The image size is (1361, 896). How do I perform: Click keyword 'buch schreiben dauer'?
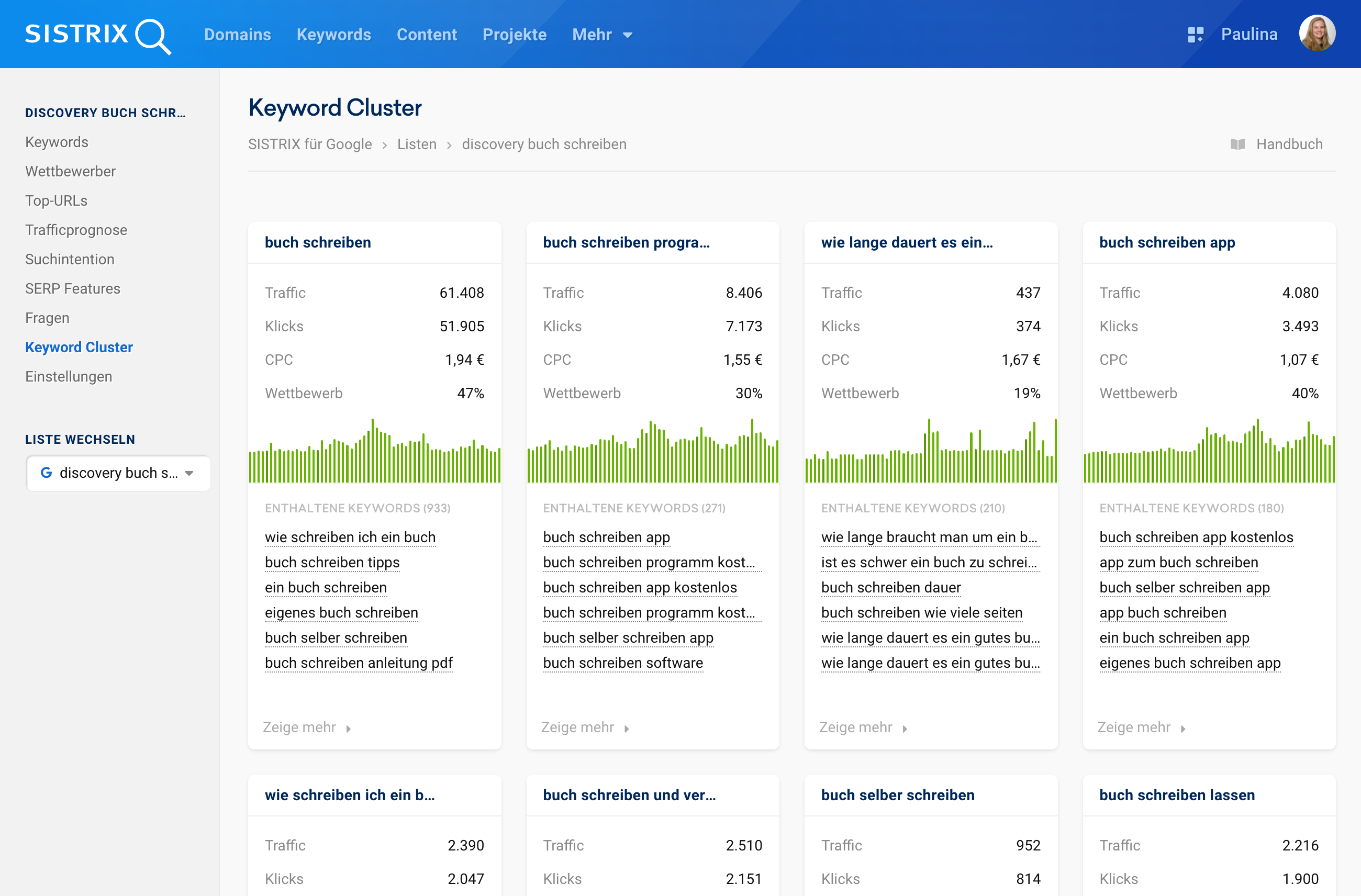(891, 587)
